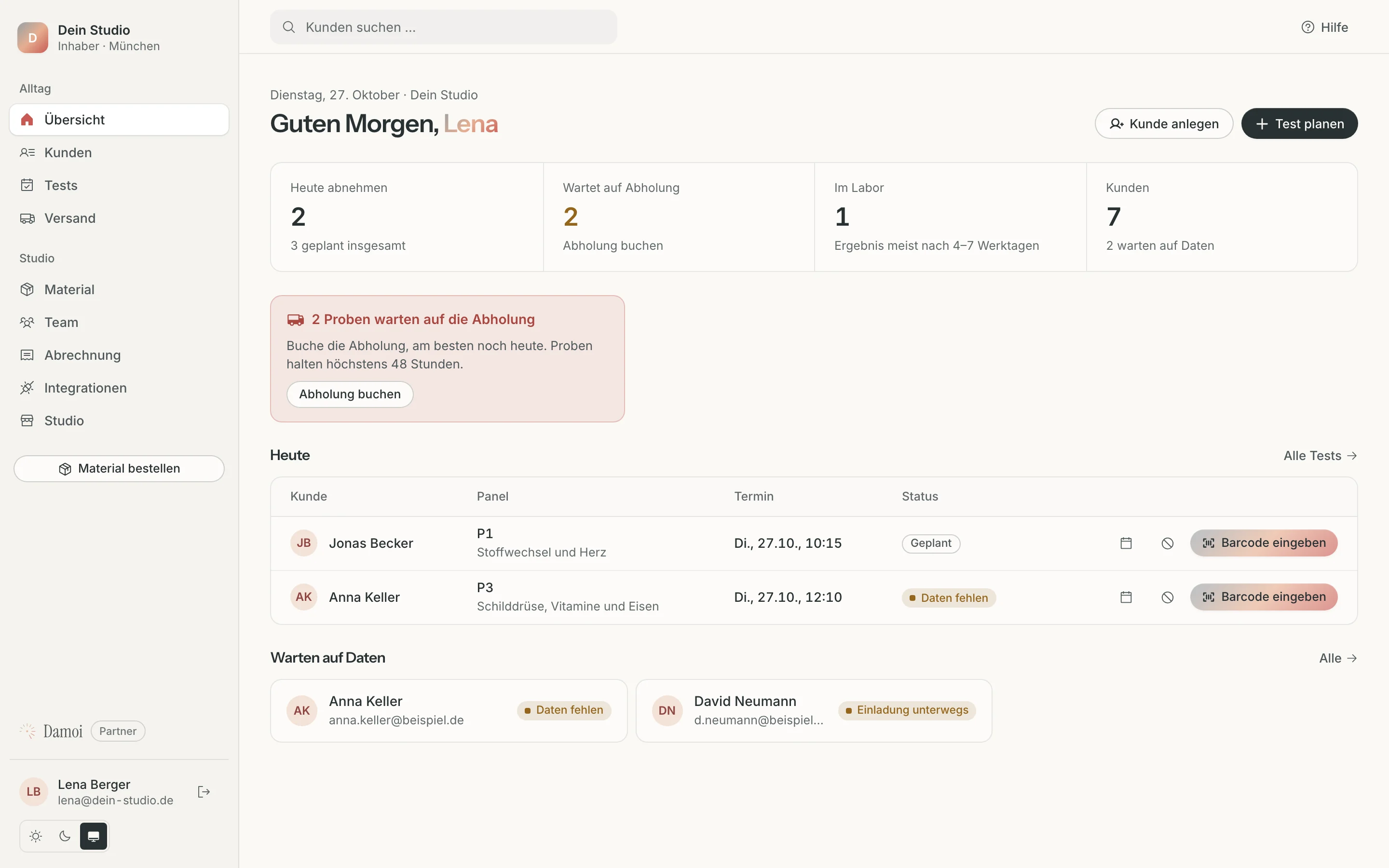Switch to dark theme moon icon
The image size is (1389, 868).
65,836
